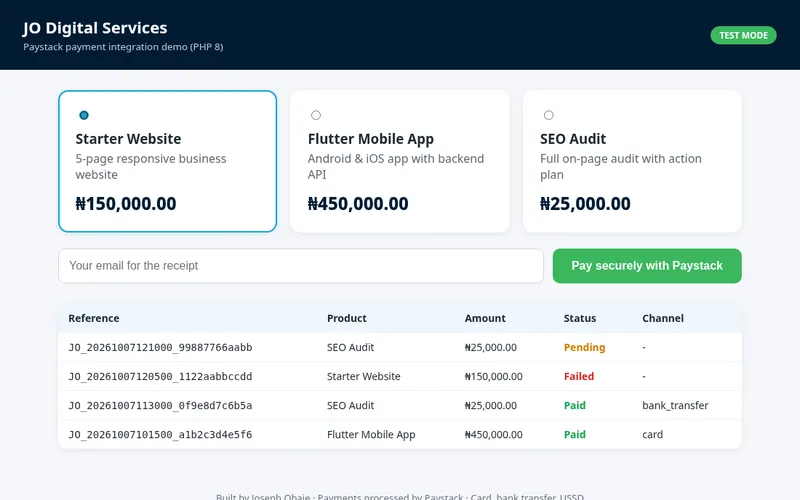This screenshot has height=500, width=800.
Task: Click the Pay securely with Paystack button
Action: 647,266
